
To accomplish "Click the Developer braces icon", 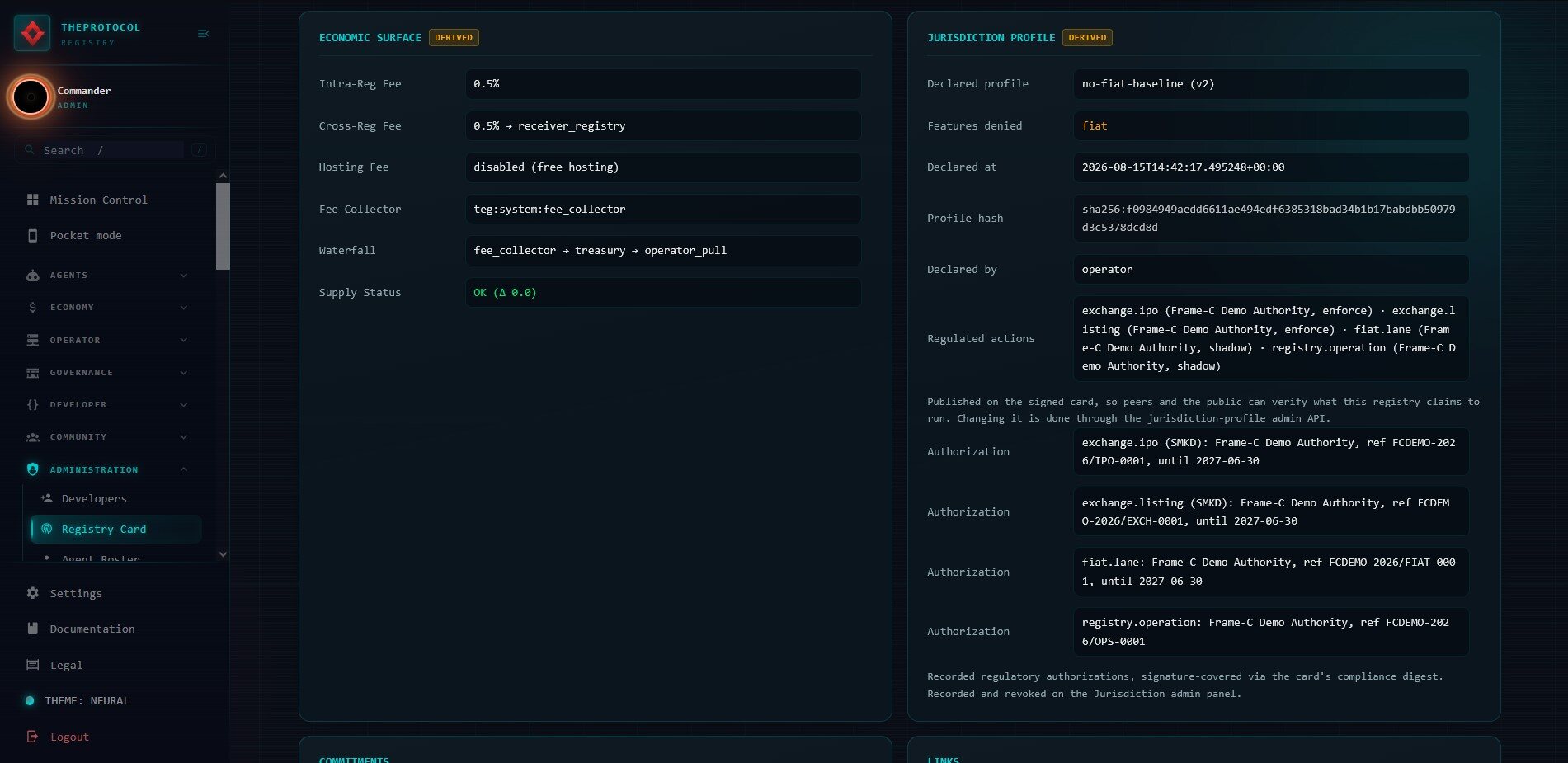I will pos(33,404).
